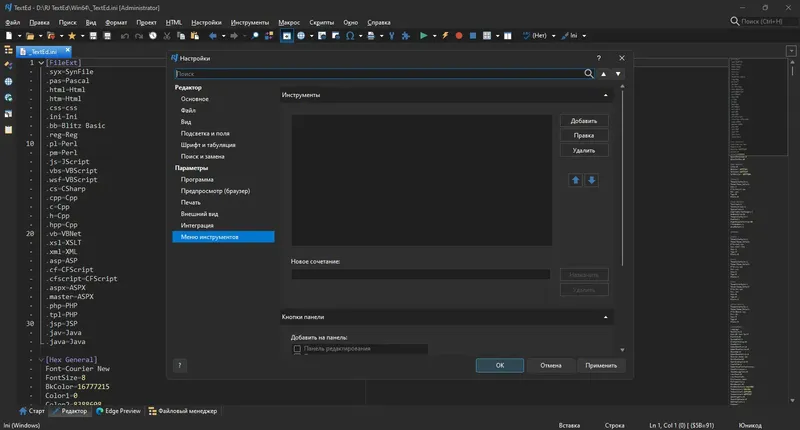Fold the [FileExt] section in the editor
The height and width of the screenshot is (430, 800).
click(x=40, y=63)
